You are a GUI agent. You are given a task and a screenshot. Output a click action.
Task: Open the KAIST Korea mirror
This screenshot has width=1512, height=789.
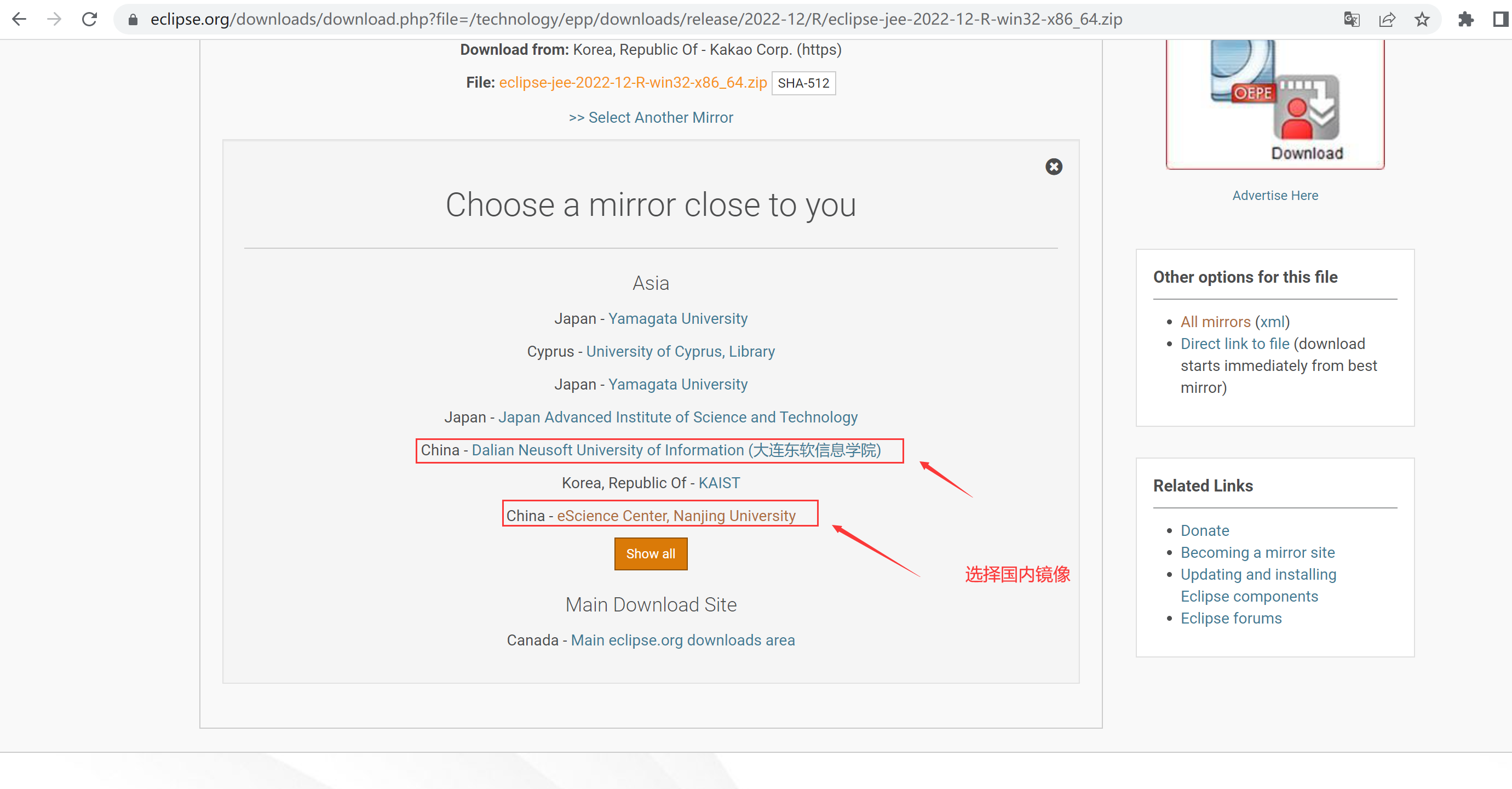[719, 483]
